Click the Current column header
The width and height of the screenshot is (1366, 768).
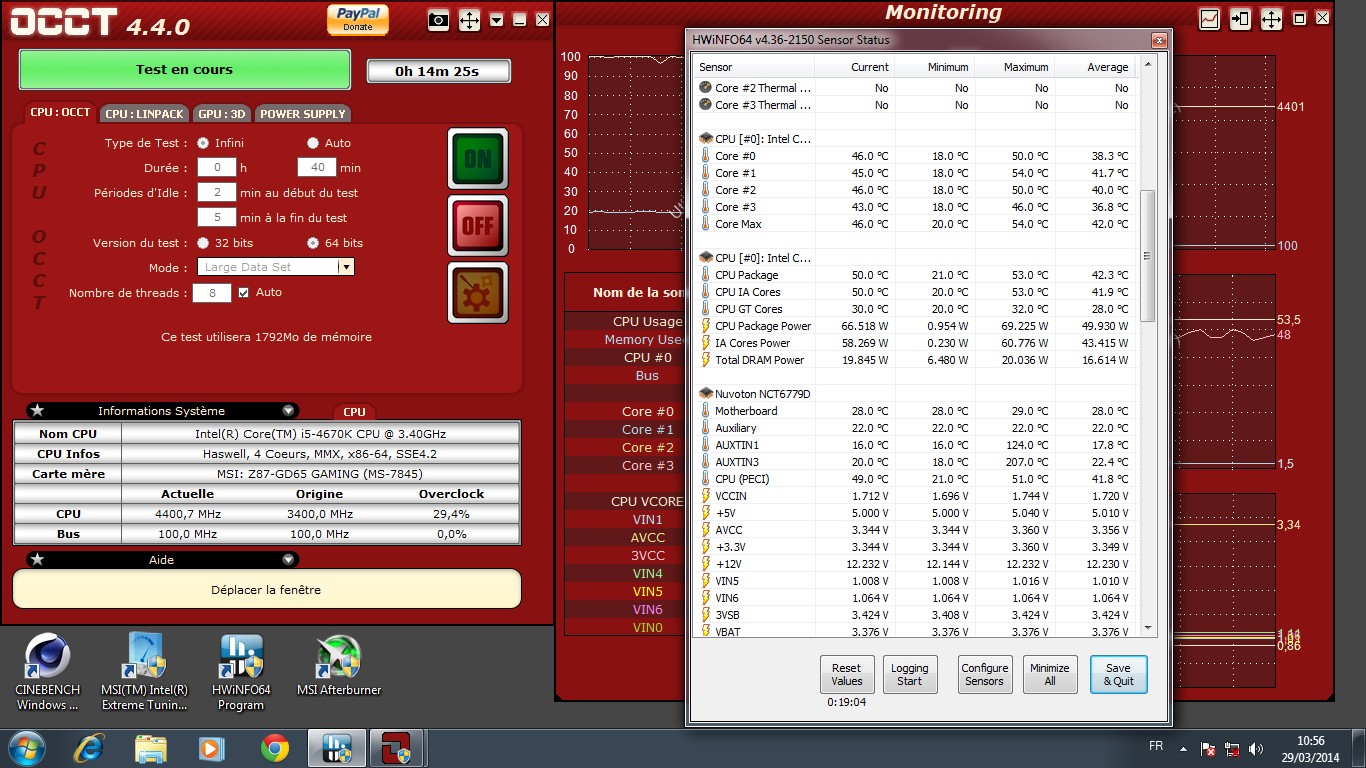coord(855,67)
